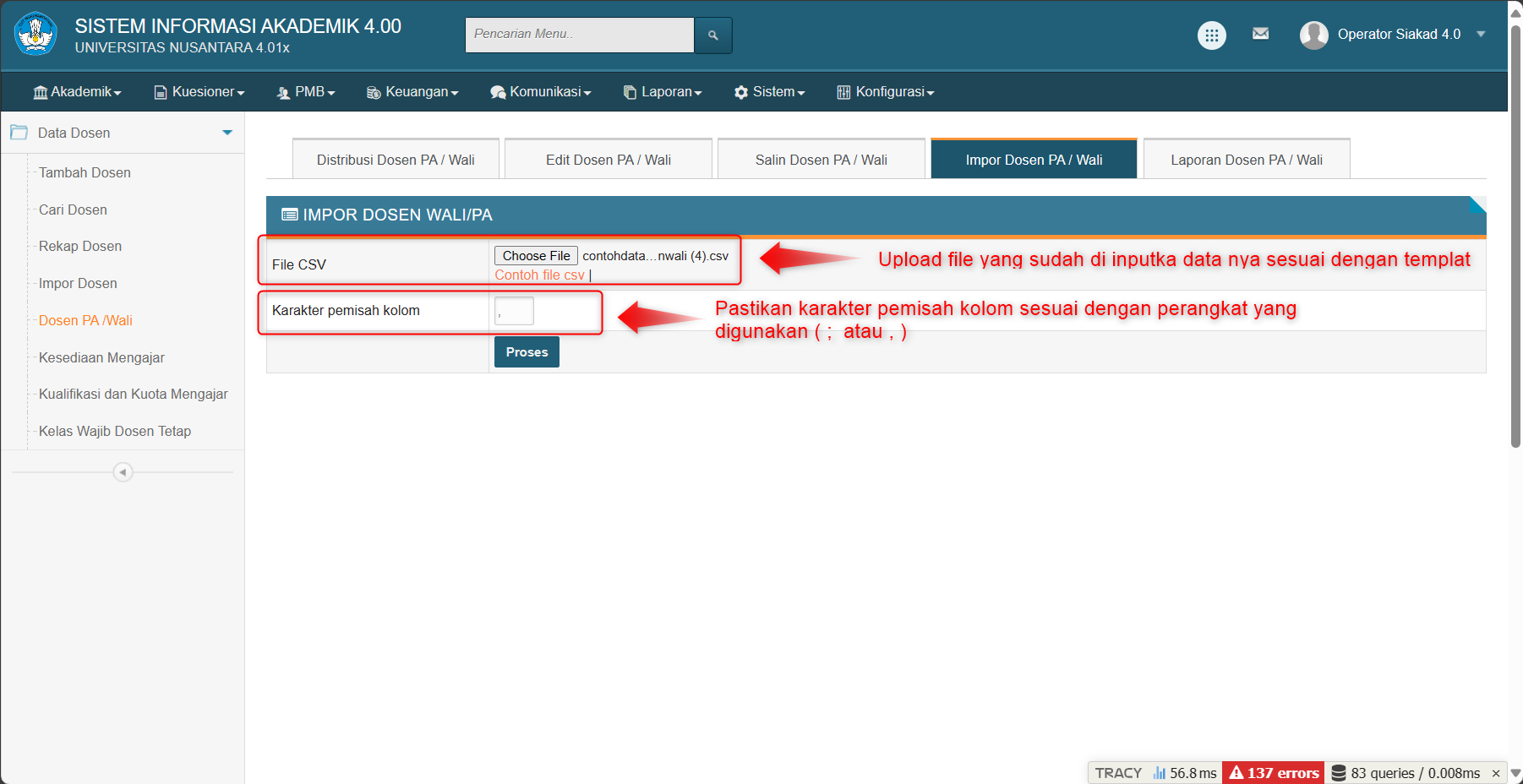Click the 137 errors warning indicator
Viewport: 1523px width, 784px height.
point(1274,773)
